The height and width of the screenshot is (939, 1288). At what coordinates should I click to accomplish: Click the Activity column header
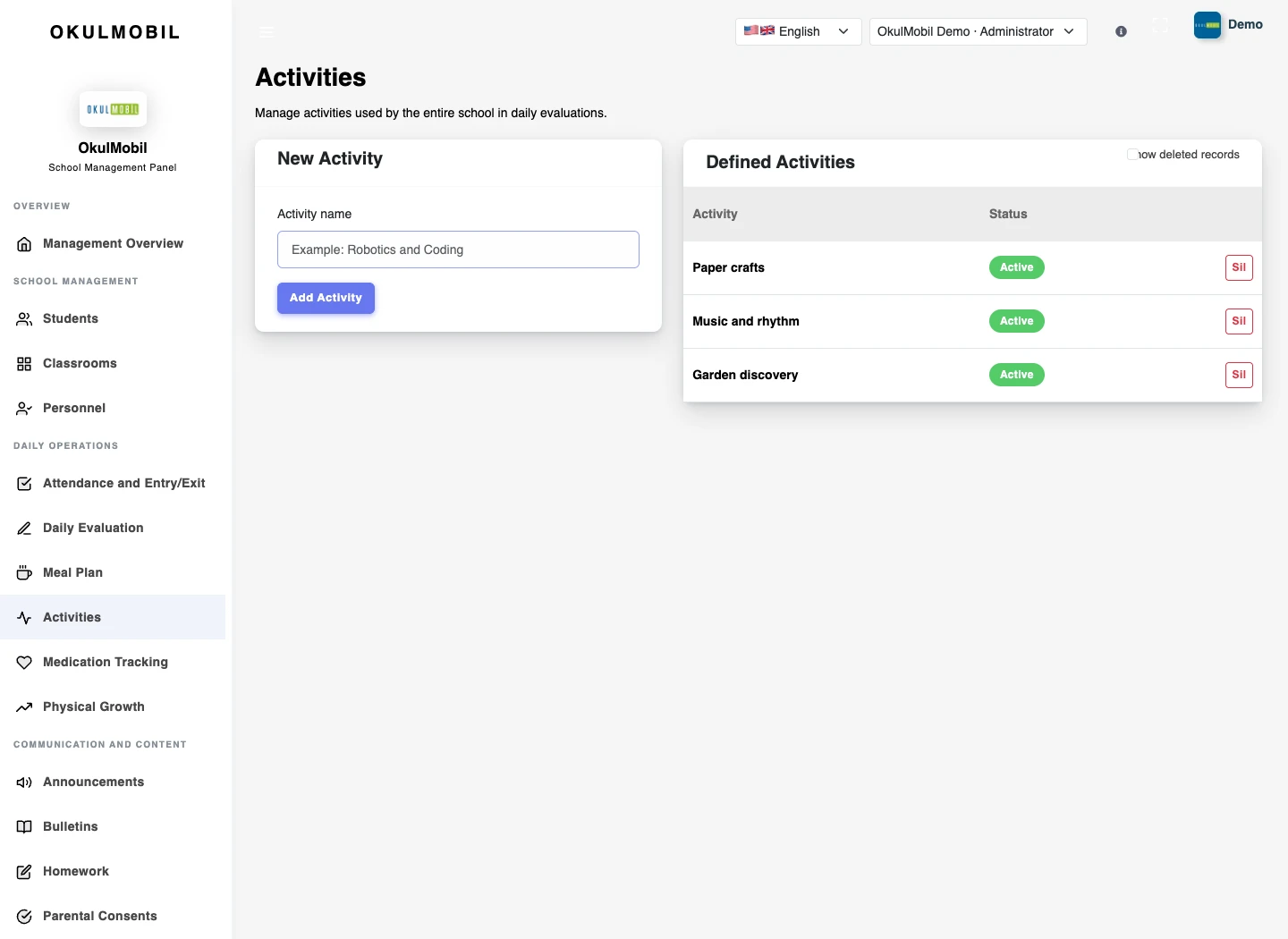715,214
